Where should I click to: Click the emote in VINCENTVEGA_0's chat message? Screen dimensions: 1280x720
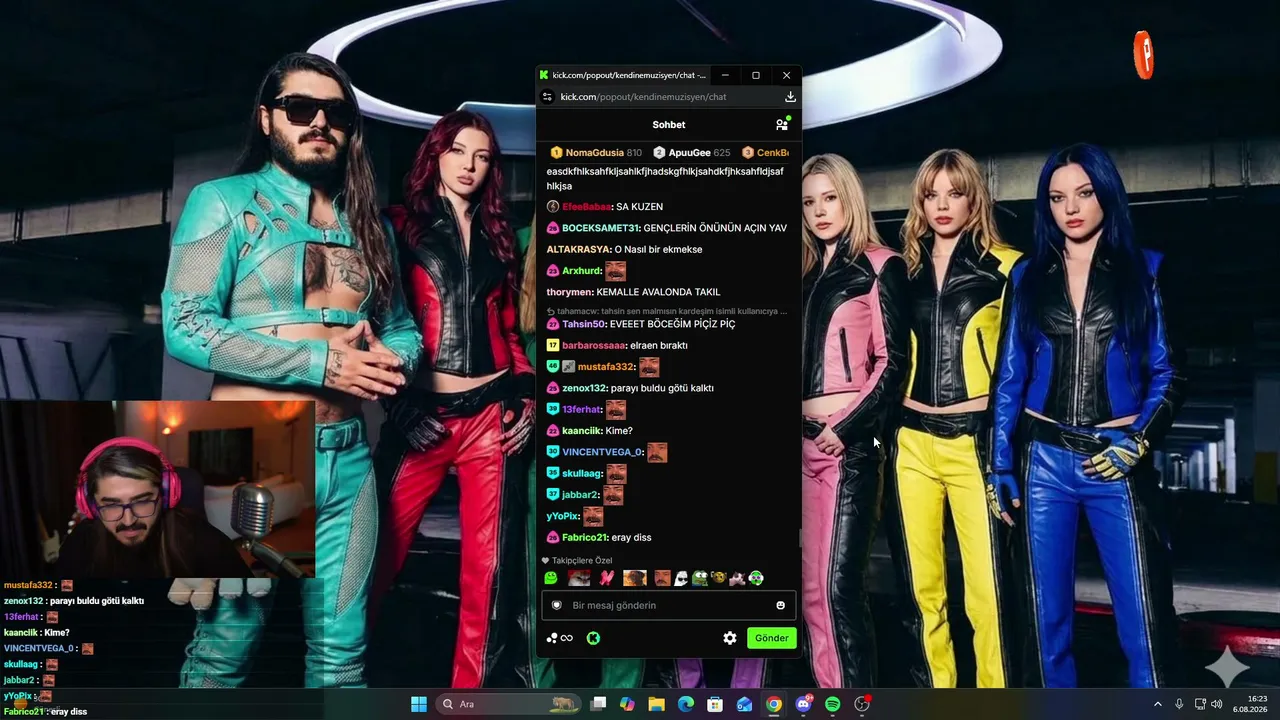tap(656, 452)
